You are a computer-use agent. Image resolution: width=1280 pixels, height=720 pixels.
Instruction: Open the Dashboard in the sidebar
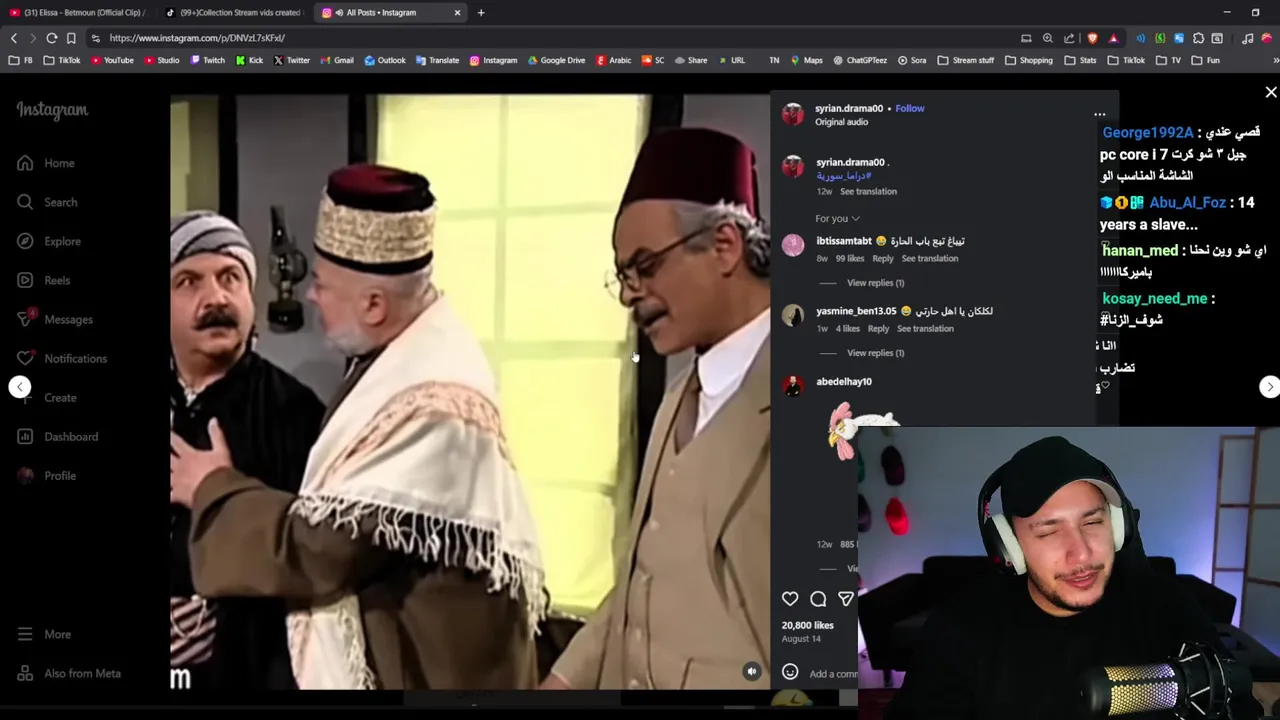(x=58, y=436)
